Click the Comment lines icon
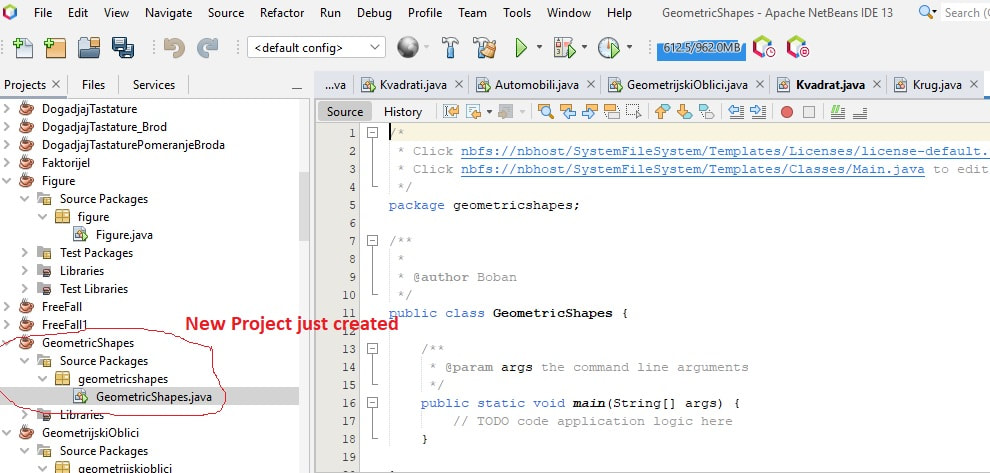The height and width of the screenshot is (473, 990). click(x=838, y=112)
